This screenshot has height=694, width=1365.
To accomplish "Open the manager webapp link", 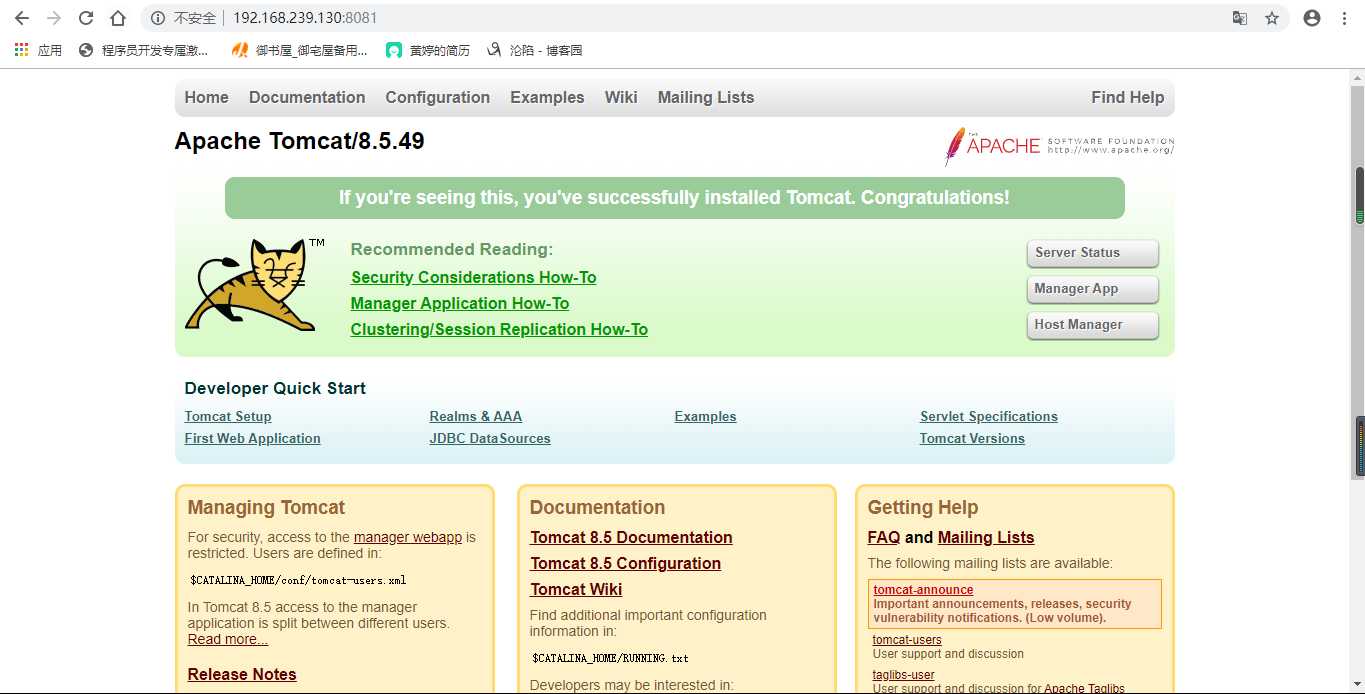I will [408, 537].
